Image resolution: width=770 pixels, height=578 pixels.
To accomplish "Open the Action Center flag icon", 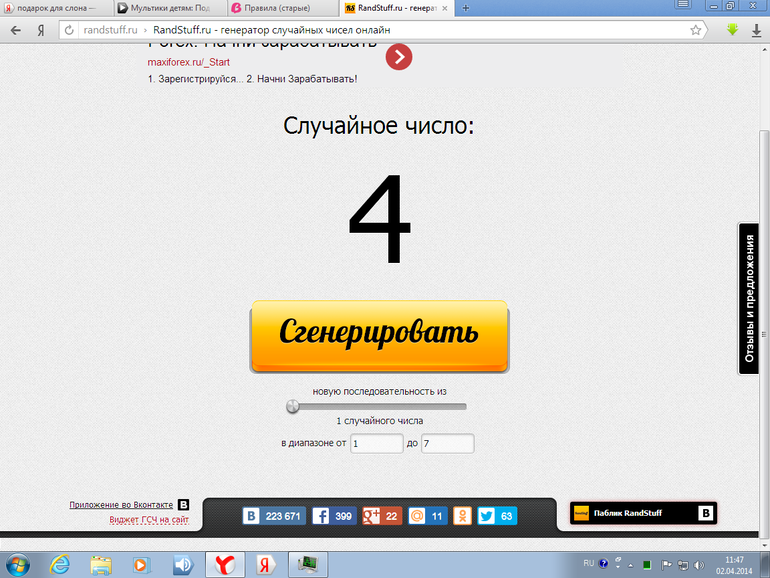I will pyautogui.click(x=666, y=565).
